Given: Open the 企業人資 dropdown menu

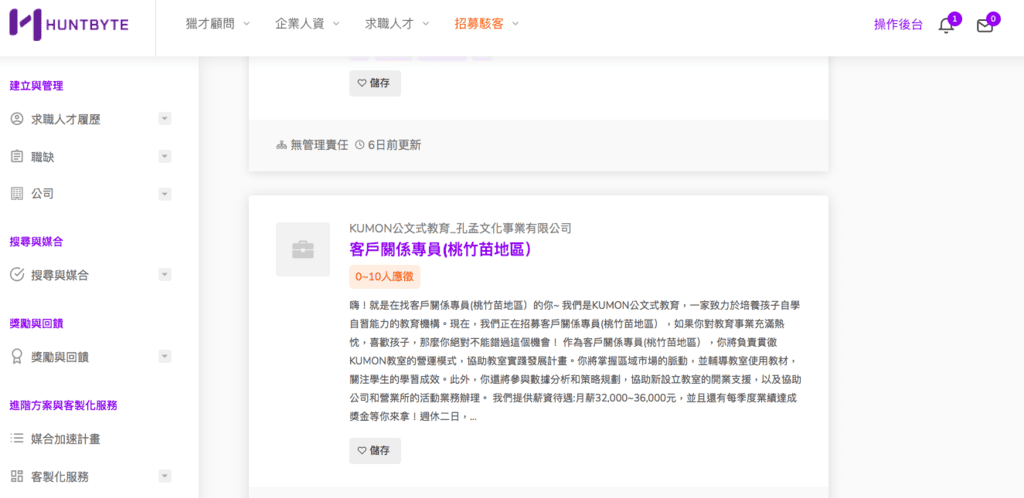Looking at the screenshot, I should pos(308,23).
